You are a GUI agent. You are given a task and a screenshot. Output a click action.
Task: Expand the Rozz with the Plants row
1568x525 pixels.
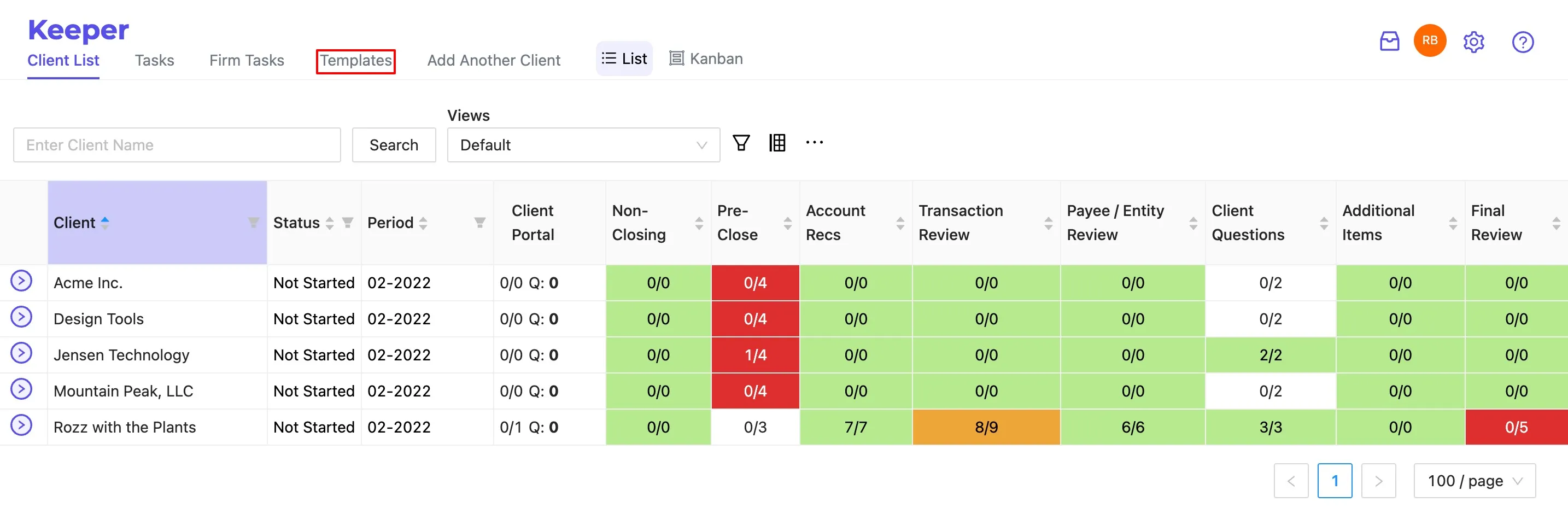21,425
